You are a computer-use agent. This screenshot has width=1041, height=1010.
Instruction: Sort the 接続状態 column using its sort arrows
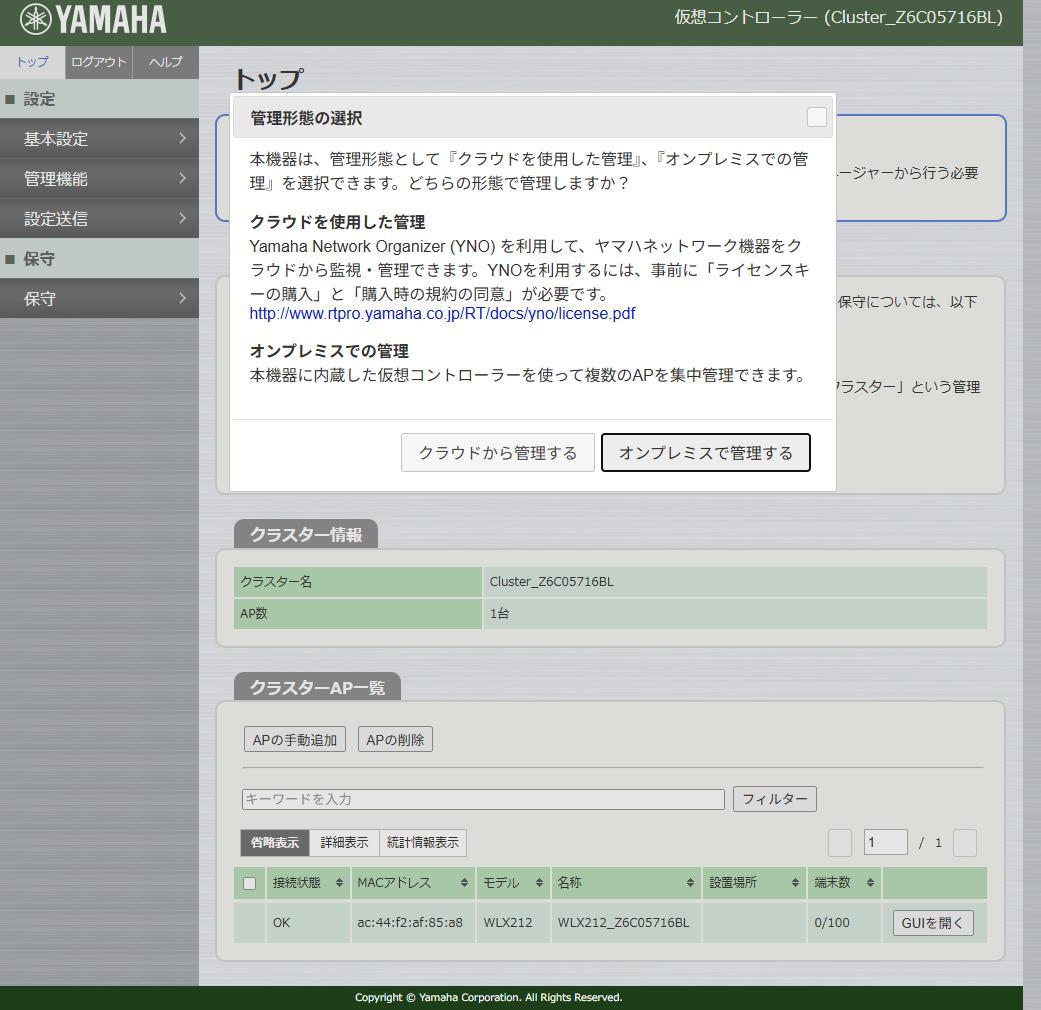pos(339,883)
